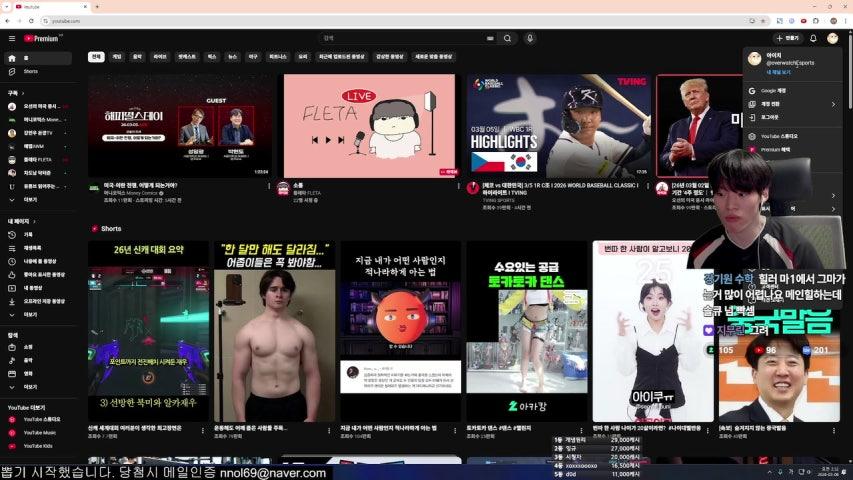Choose 로그아웃 in account menu
853x480 pixels.
(x=770, y=116)
